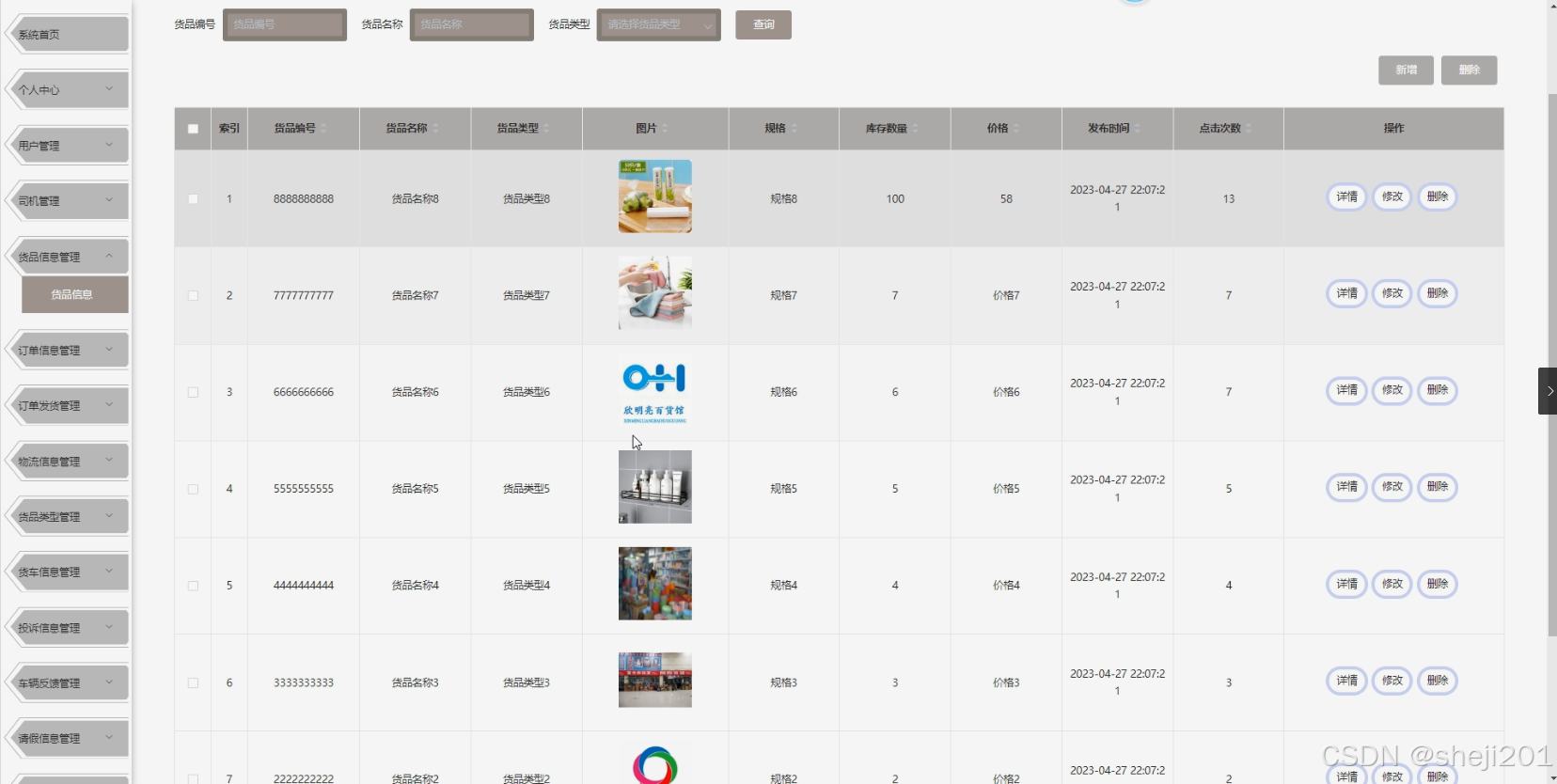The width and height of the screenshot is (1557, 784).
Task: Check the row for 货品名称8
Action: [x=193, y=199]
